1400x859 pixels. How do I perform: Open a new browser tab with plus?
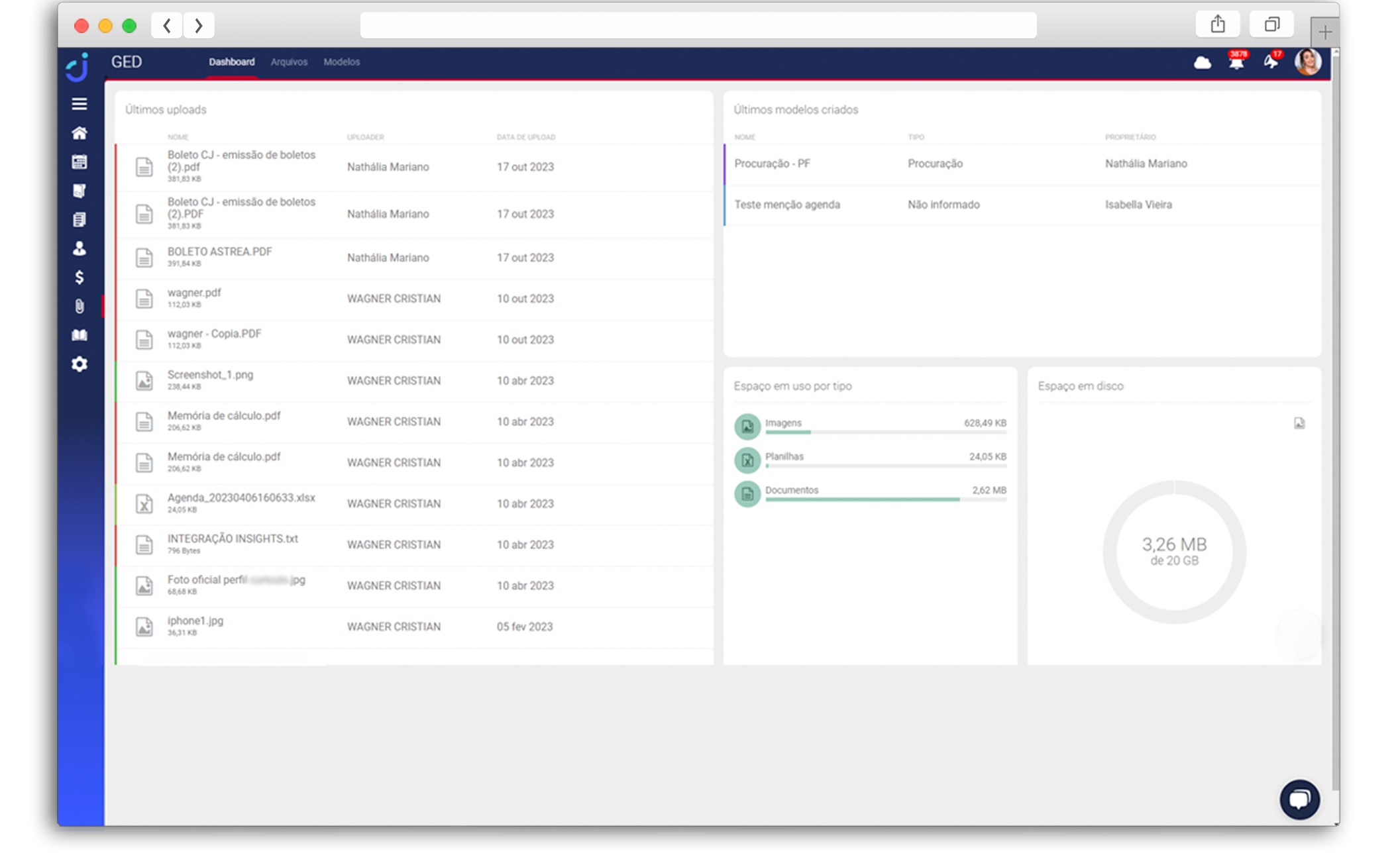(x=1324, y=31)
